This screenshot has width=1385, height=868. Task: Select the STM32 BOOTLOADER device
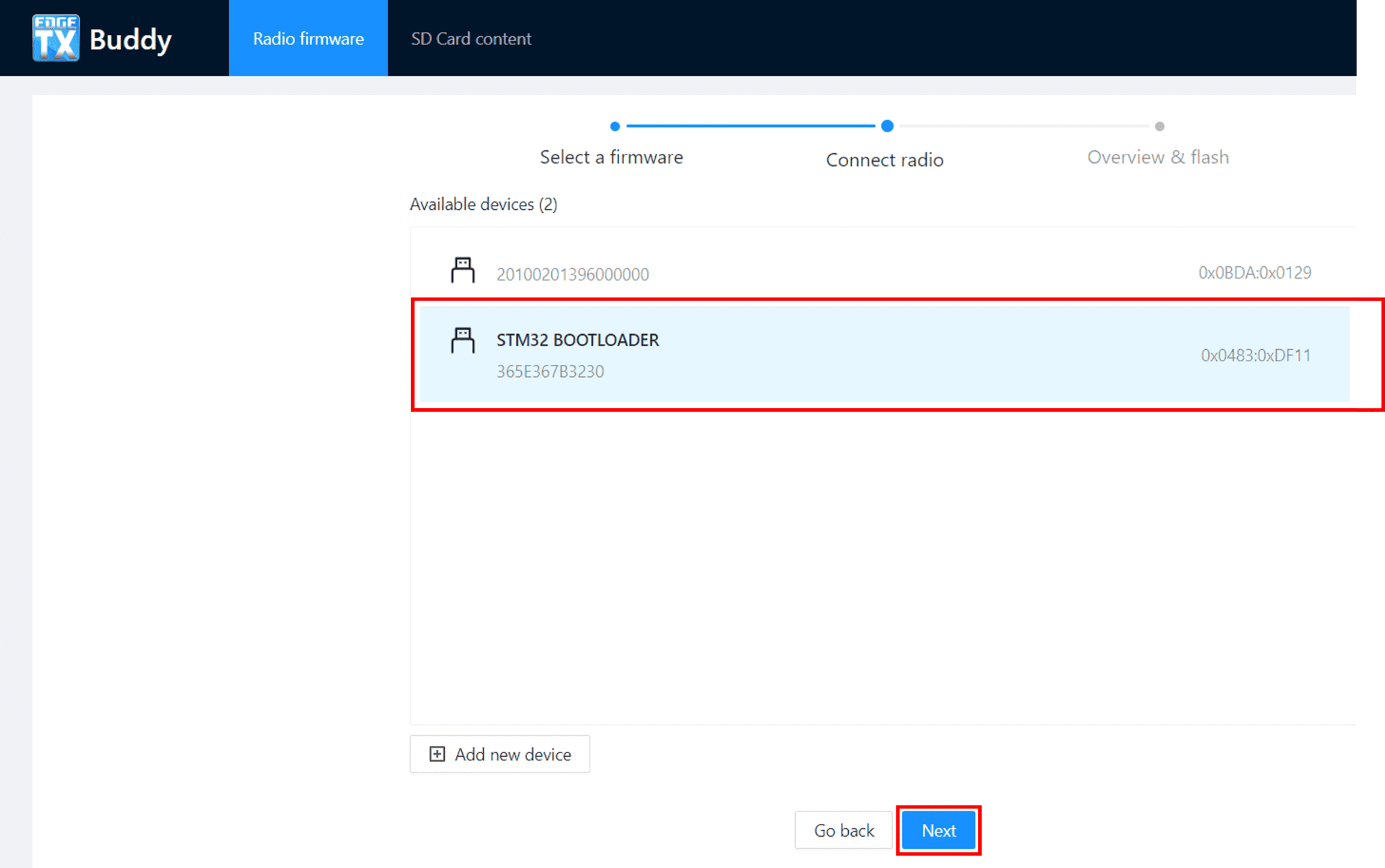tap(577, 340)
